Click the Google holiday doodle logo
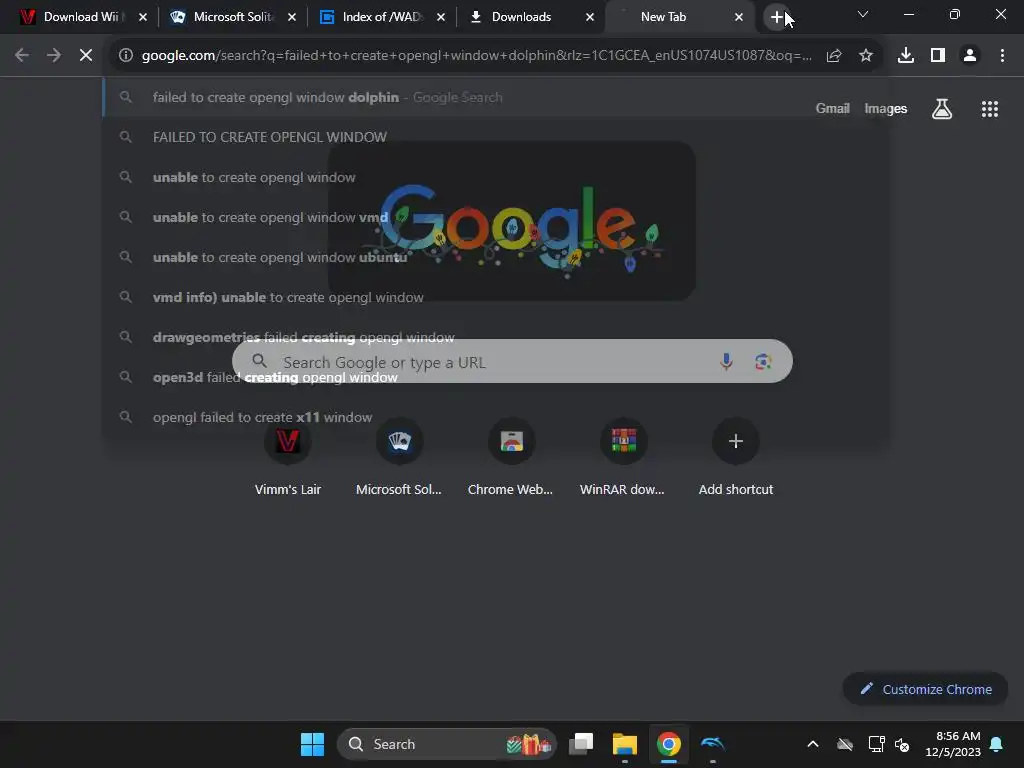 pos(512,221)
